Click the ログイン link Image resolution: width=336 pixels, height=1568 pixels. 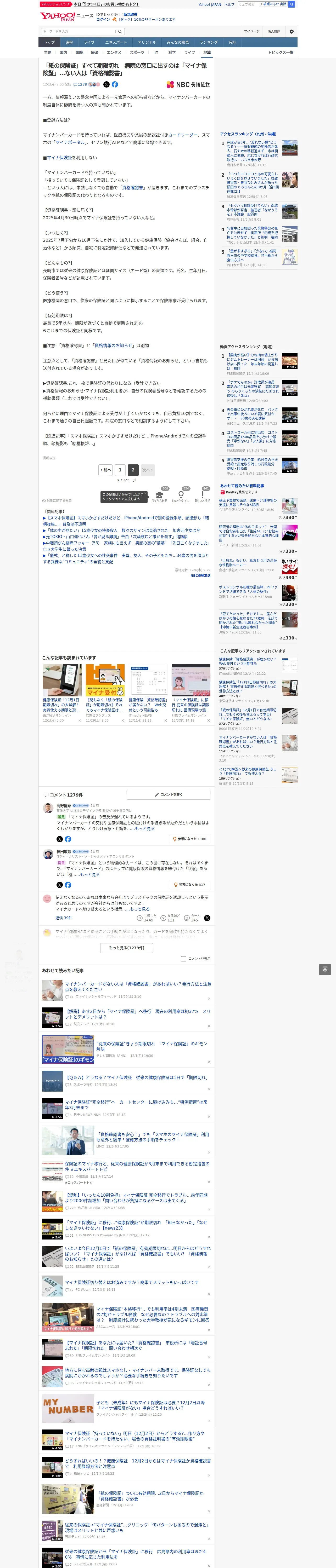point(103,20)
